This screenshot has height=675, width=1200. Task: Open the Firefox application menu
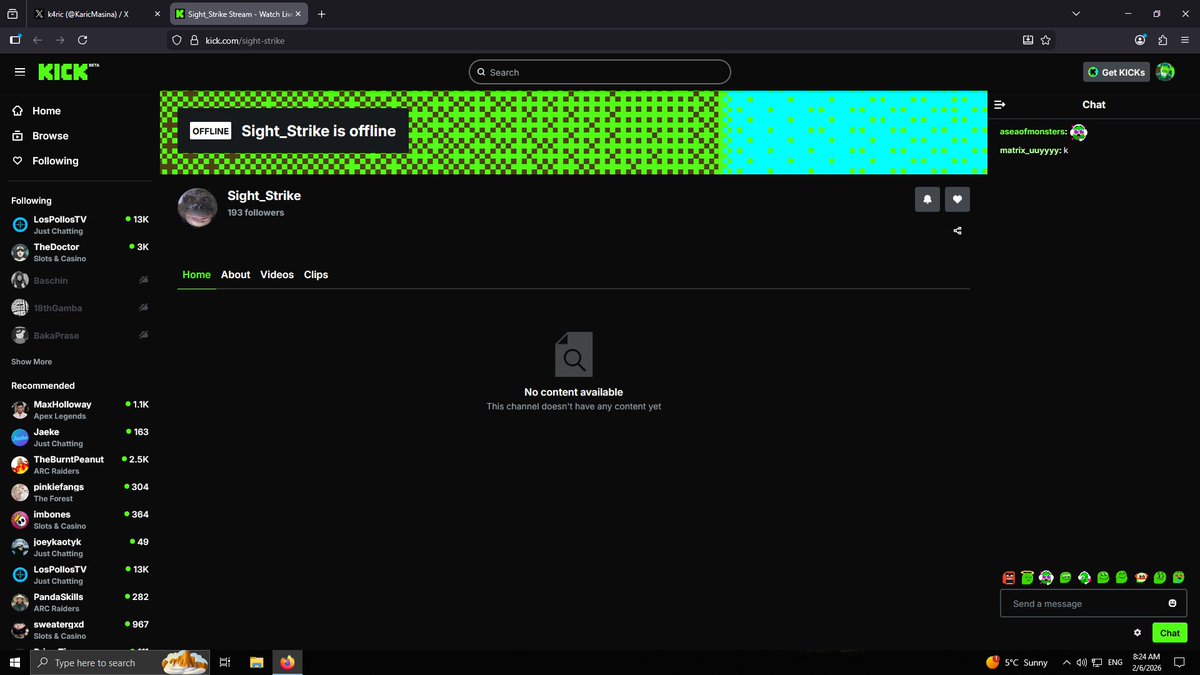(1185, 40)
